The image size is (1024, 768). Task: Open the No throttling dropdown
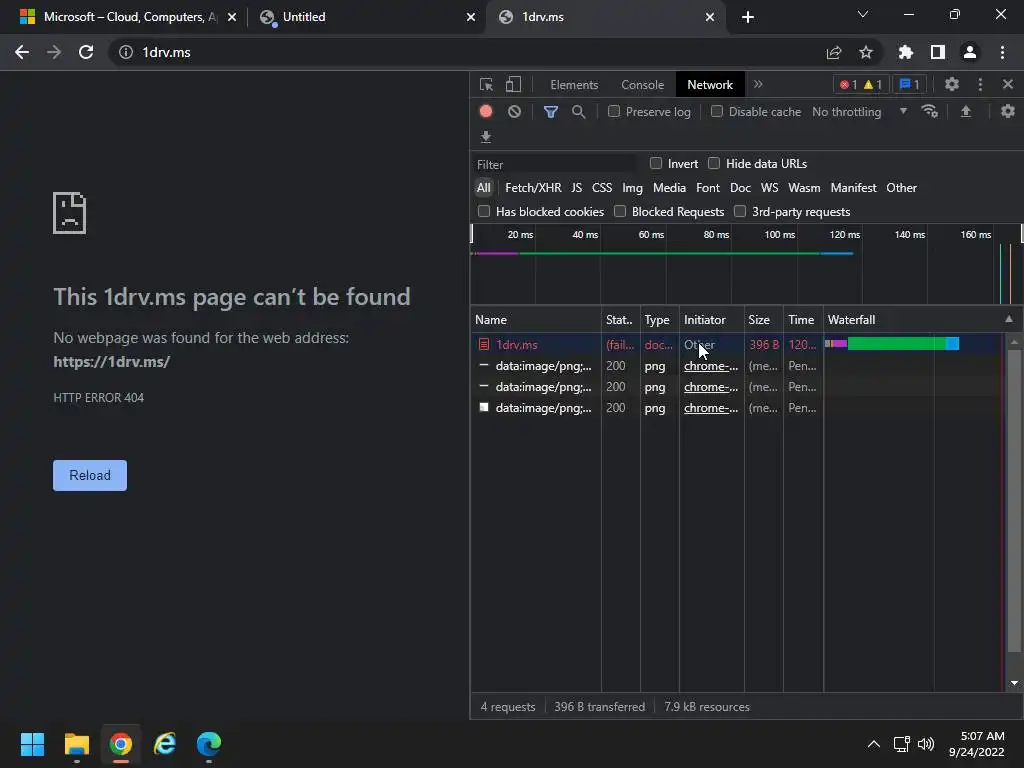pyautogui.click(x=859, y=112)
